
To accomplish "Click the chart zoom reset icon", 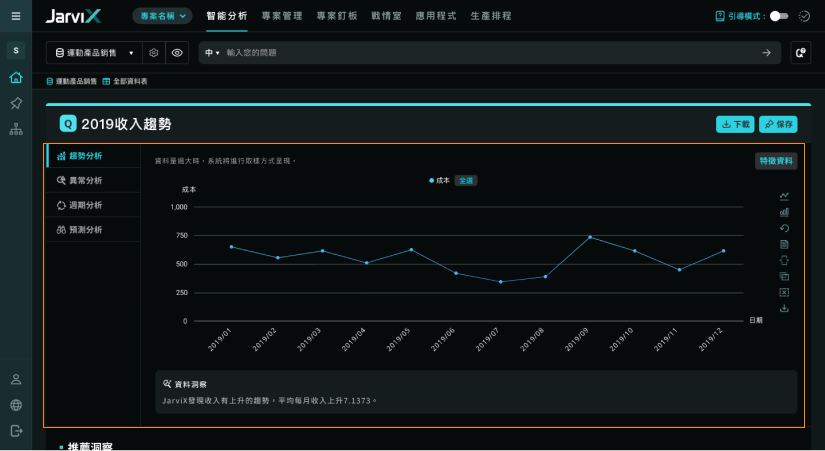I will point(784,276).
